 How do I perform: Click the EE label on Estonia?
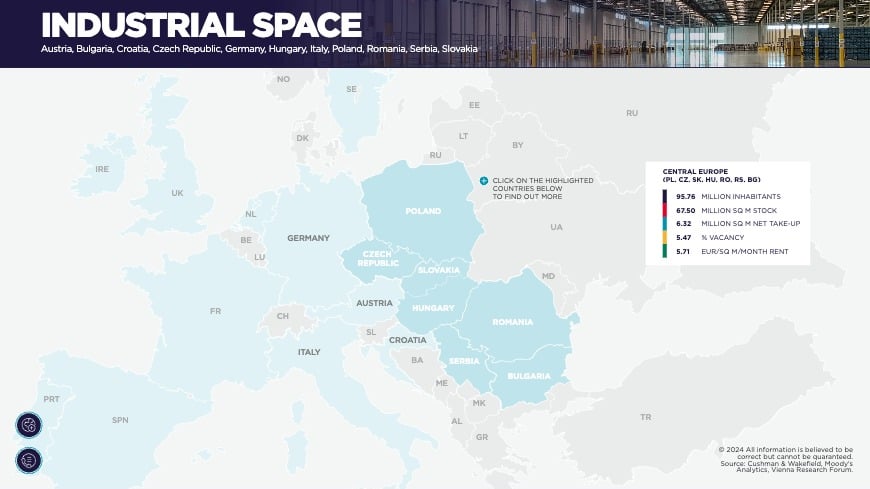[x=474, y=105]
